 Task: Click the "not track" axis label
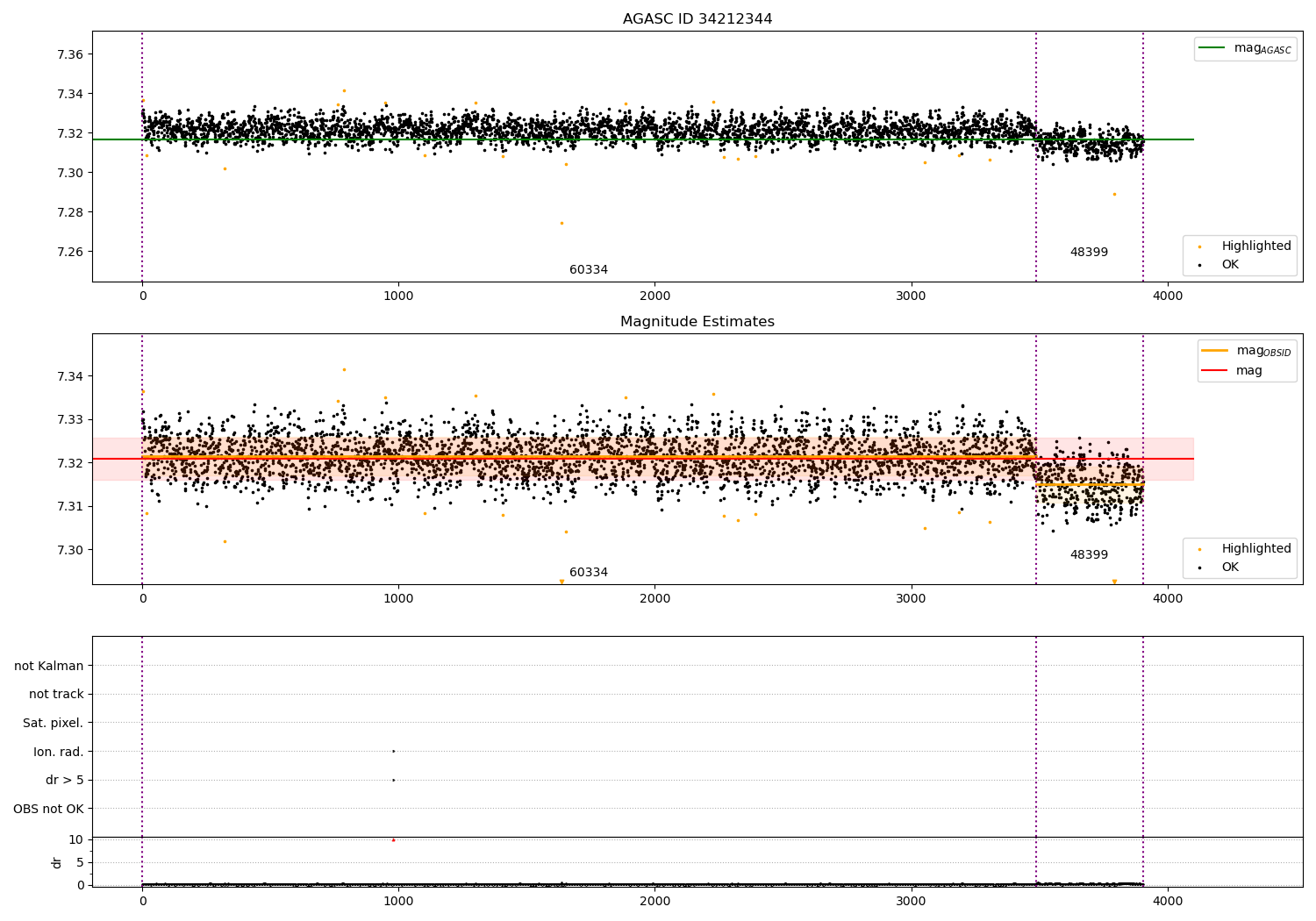[x=56, y=695]
